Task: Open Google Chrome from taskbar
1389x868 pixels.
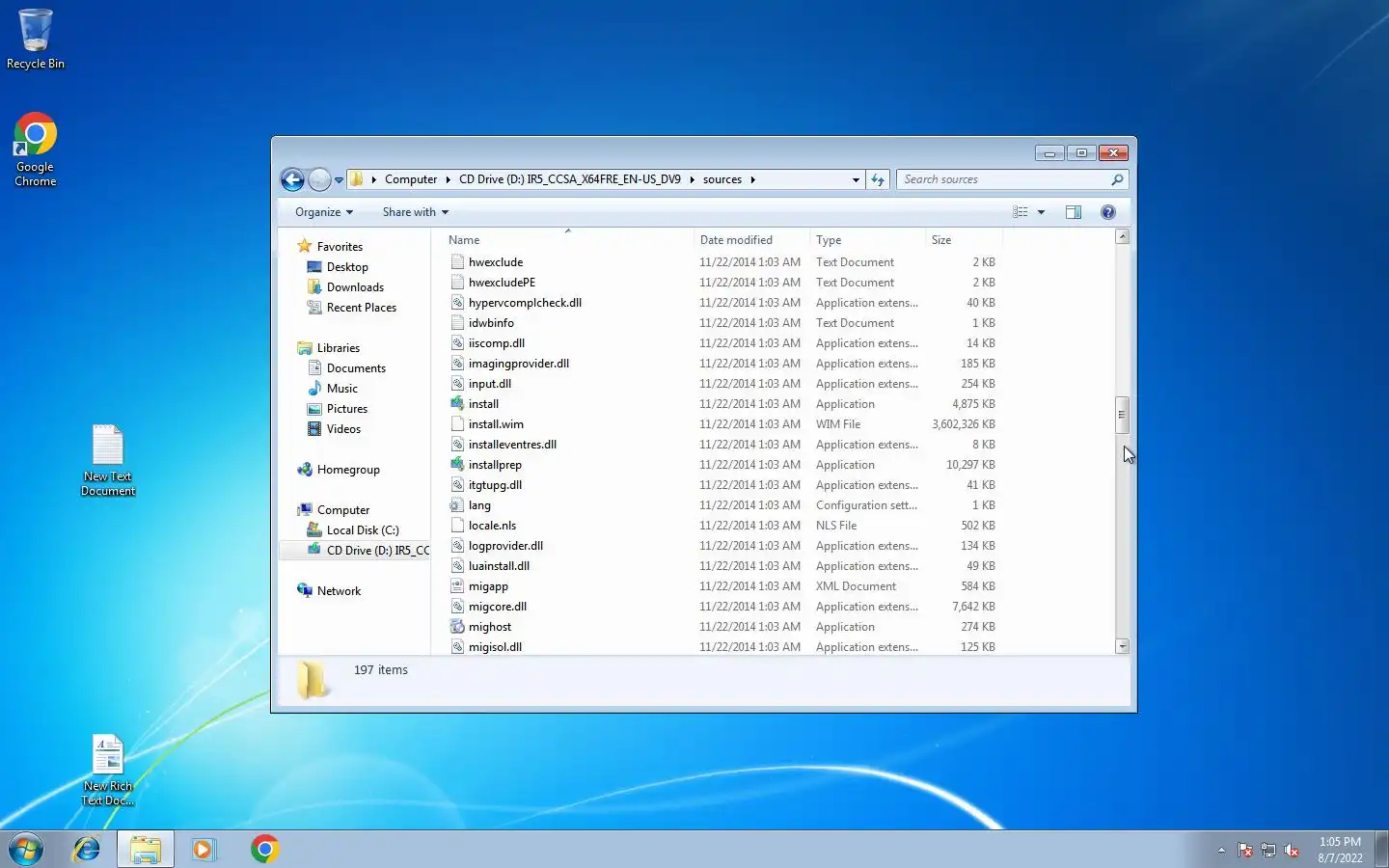Action: coord(264,849)
